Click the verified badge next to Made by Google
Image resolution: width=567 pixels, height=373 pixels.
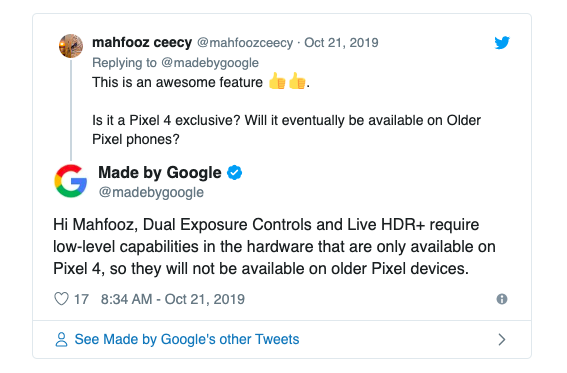[234, 172]
